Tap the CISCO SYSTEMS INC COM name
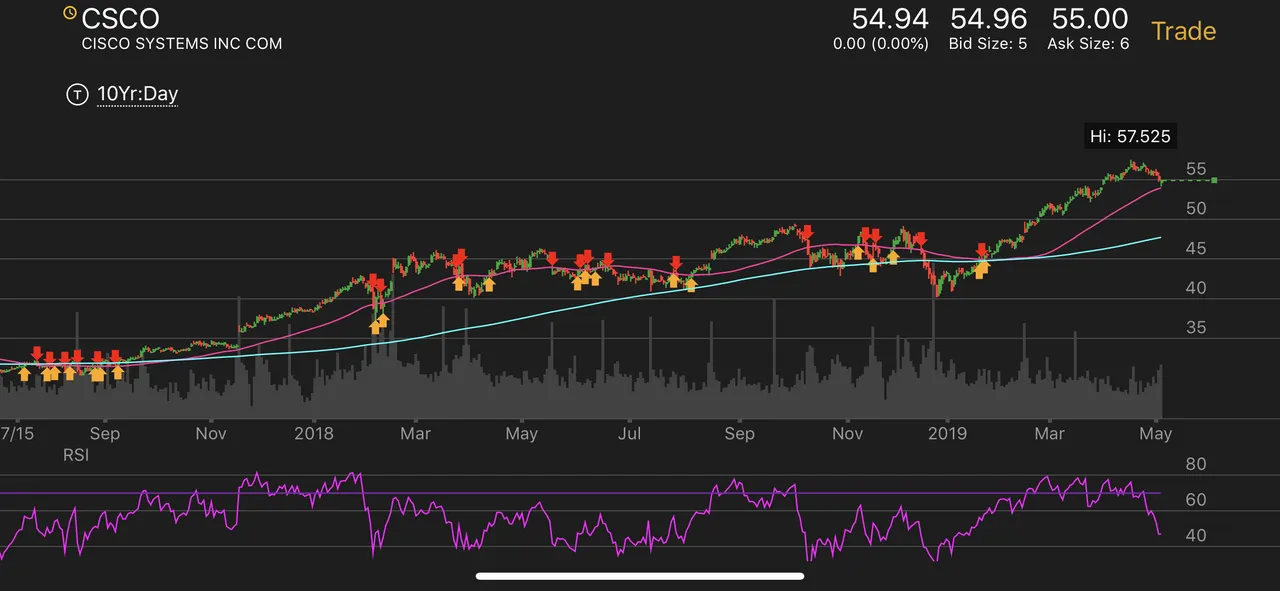Screen dimensions: 1280x591 pyautogui.click(x=182, y=44)
